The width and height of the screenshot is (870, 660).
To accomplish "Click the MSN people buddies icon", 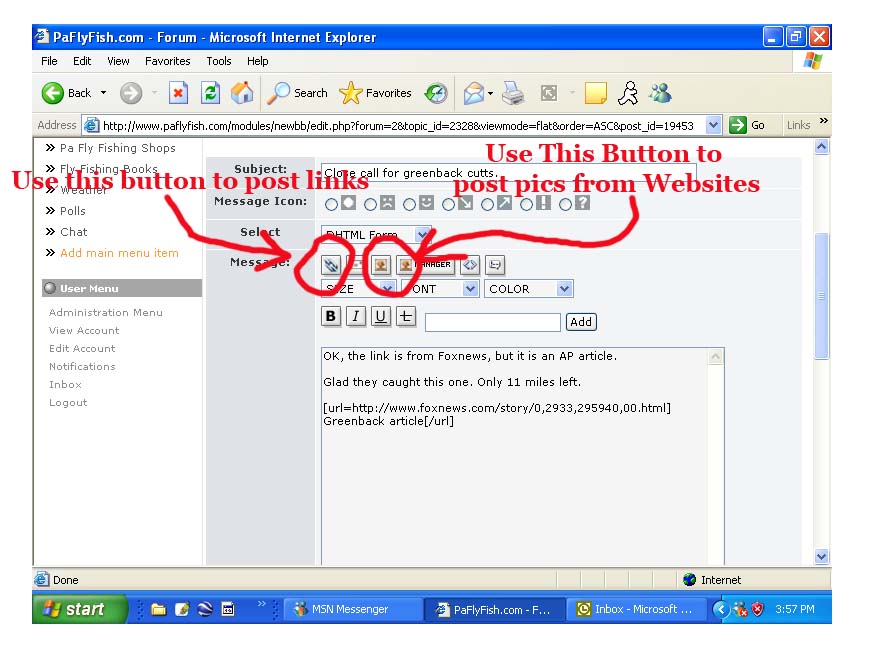I will [661, 93].
